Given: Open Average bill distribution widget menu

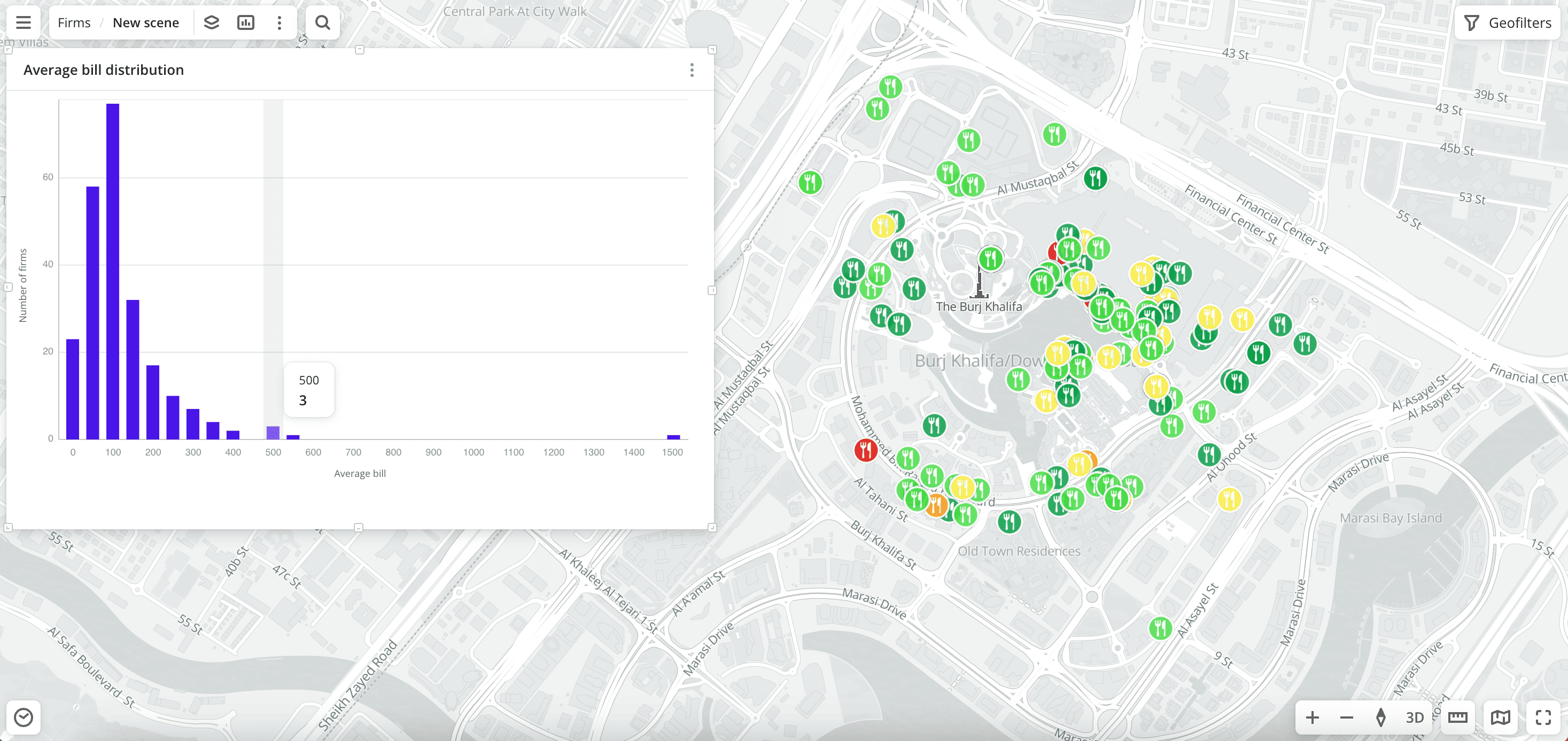Looking at the screenshot, I should [x=692, y=70].
